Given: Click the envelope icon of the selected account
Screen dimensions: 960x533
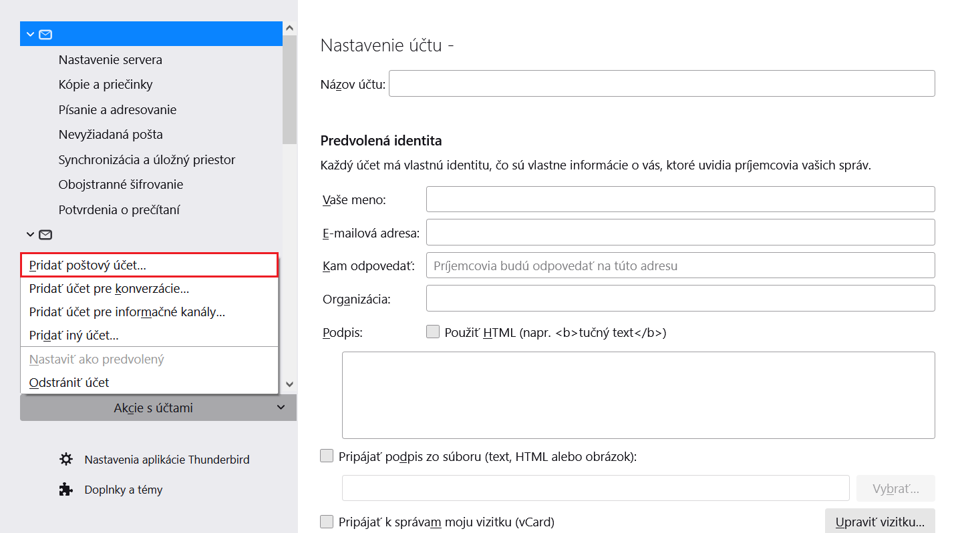Looking at the screenshot, I should pos(45,34).
